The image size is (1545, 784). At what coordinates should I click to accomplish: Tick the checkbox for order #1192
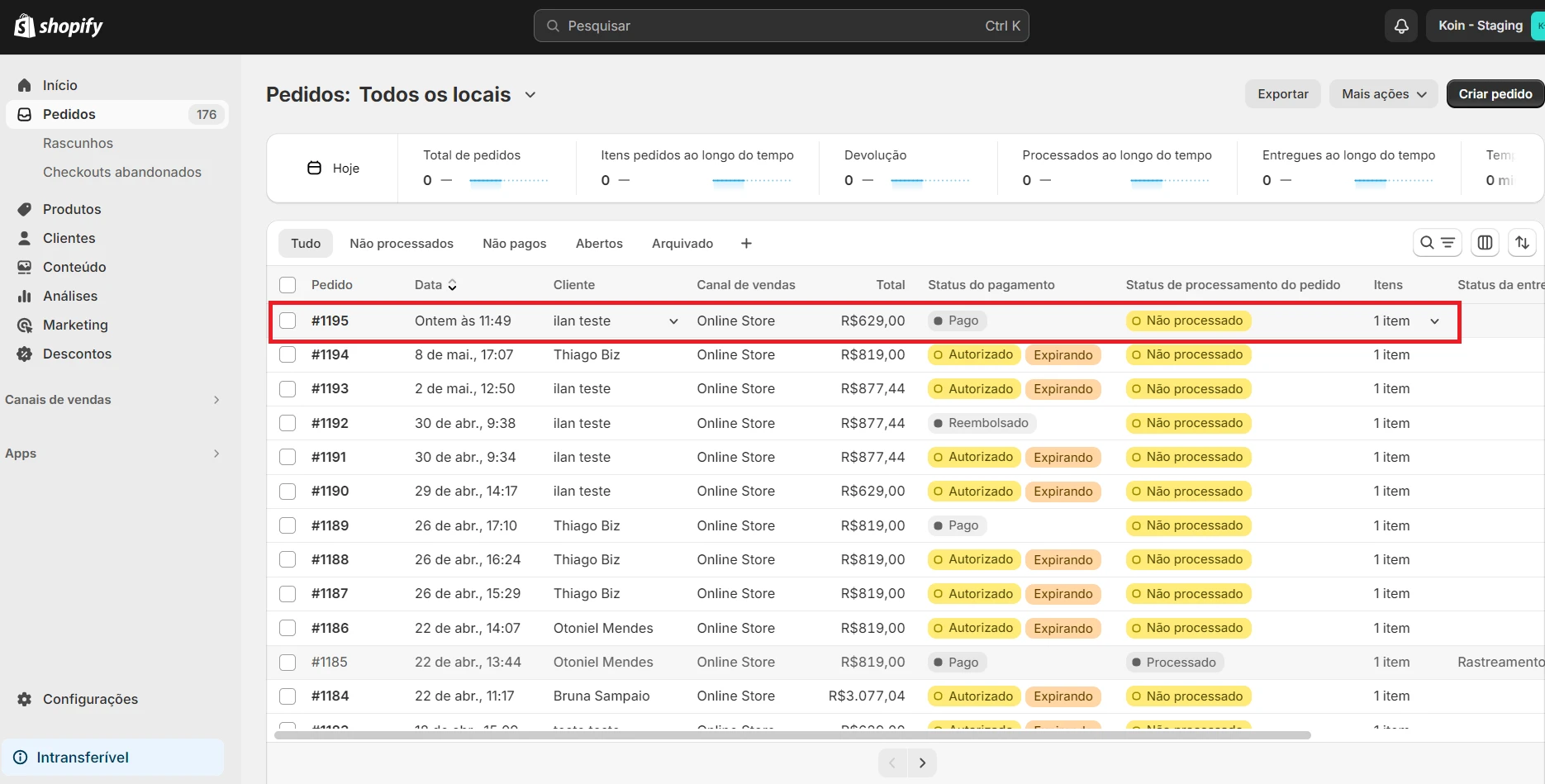click(288, 423)
